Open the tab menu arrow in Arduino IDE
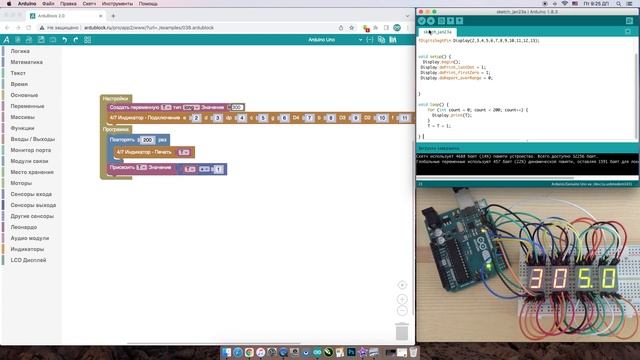Image resolution: width=640 pixels, height=360 pixels. click(x=628, y=31)
